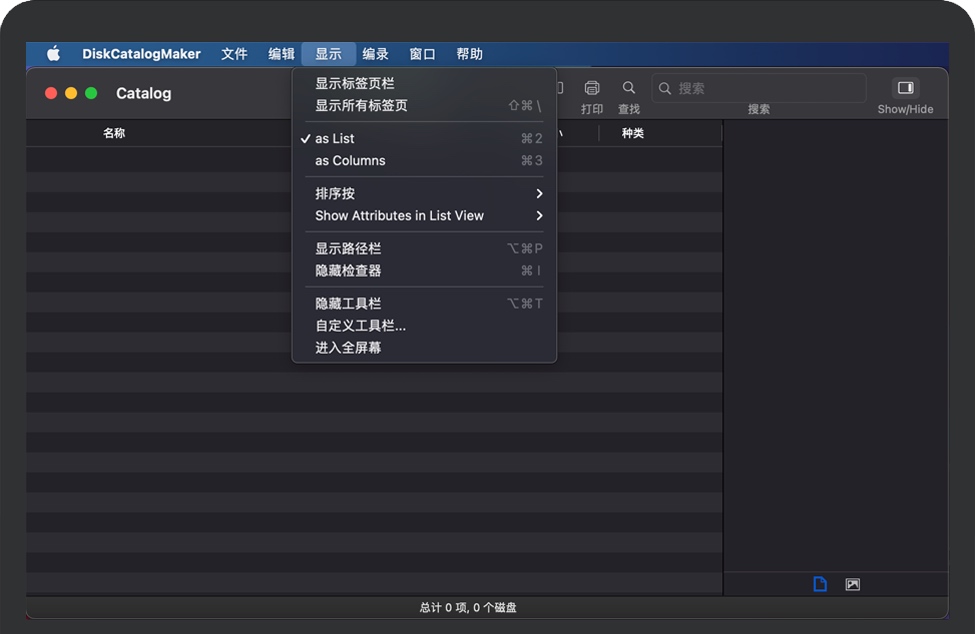
Task: Click the 名称 column header
Action: point(114,133)
